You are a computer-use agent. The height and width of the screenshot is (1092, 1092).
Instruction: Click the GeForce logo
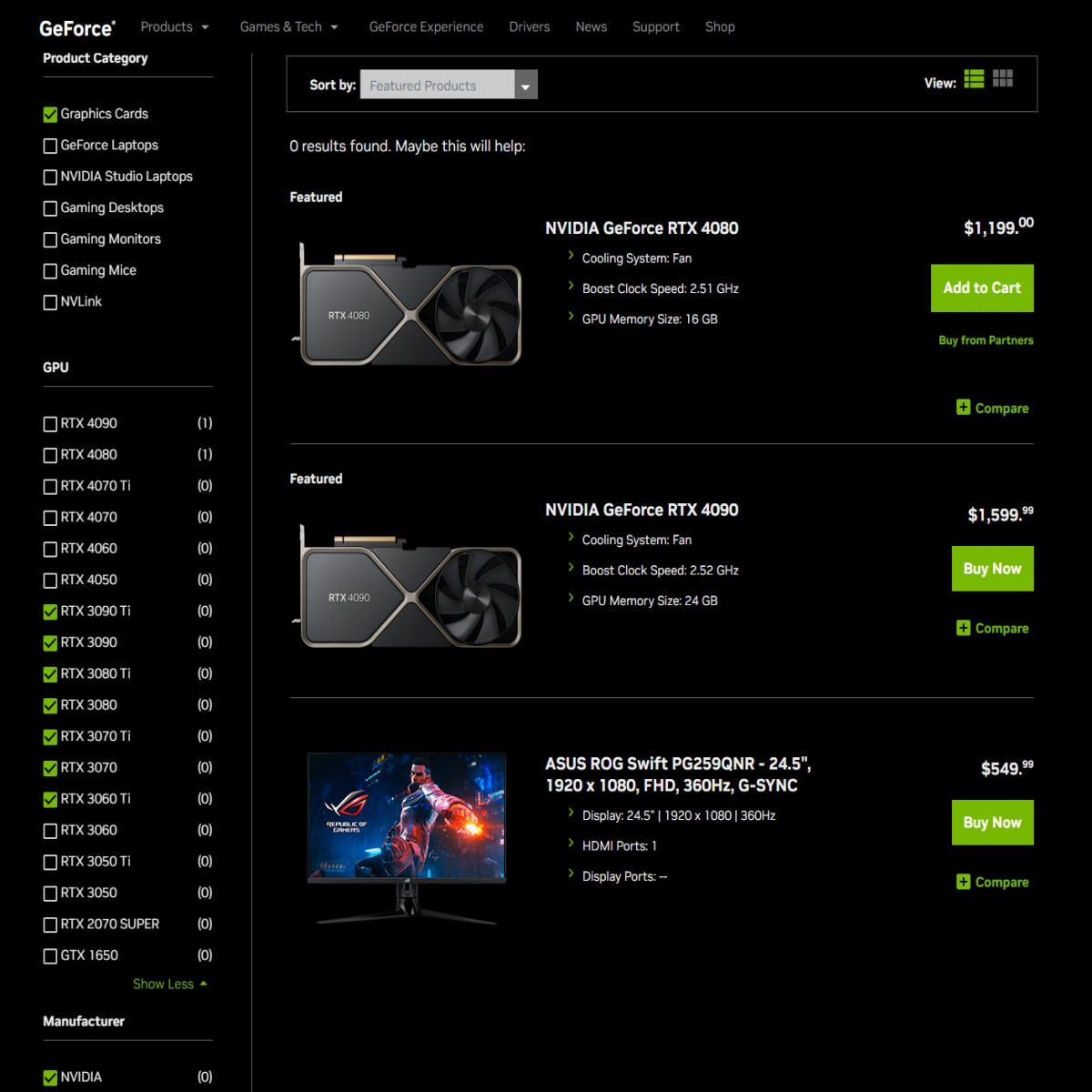(x=77, y=28)
